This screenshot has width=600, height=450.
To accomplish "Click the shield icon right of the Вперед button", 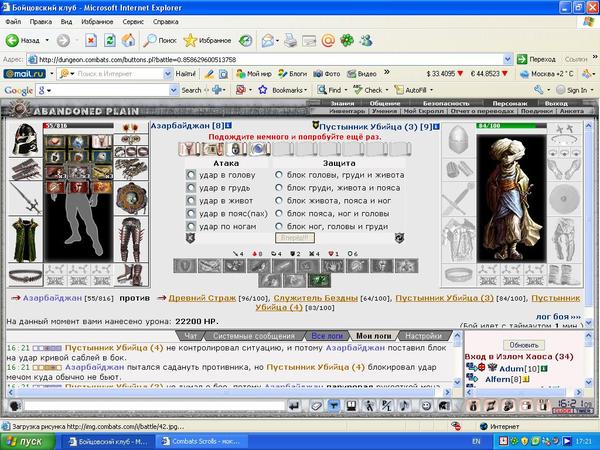I will click(399, 238).
